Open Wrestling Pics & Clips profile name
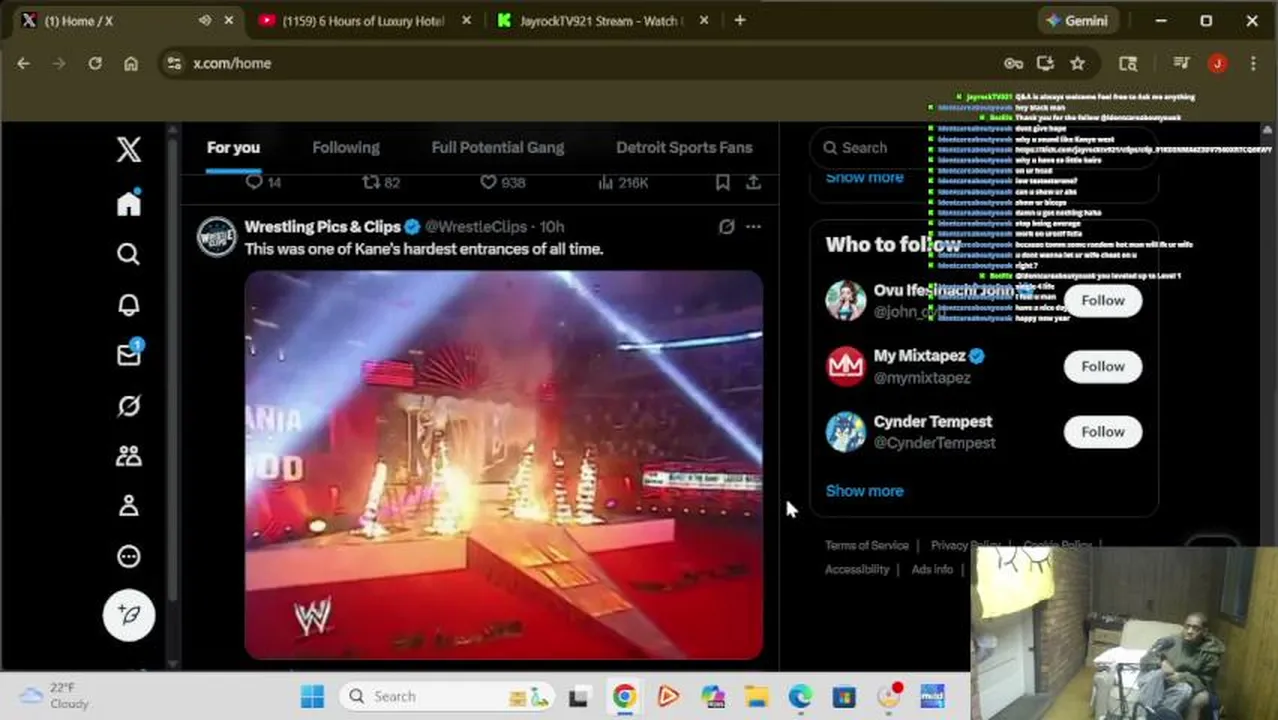The image size is (1278, 720). point(322,227)
